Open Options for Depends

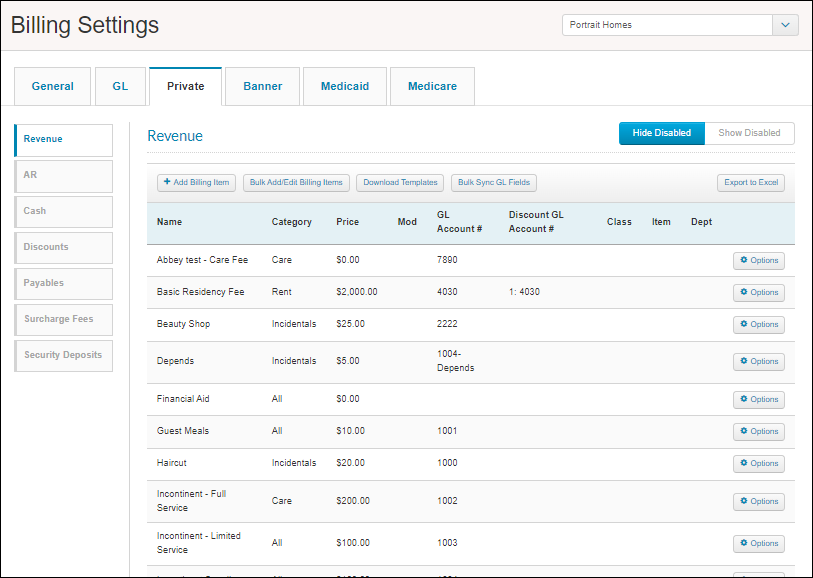[759, 361]
